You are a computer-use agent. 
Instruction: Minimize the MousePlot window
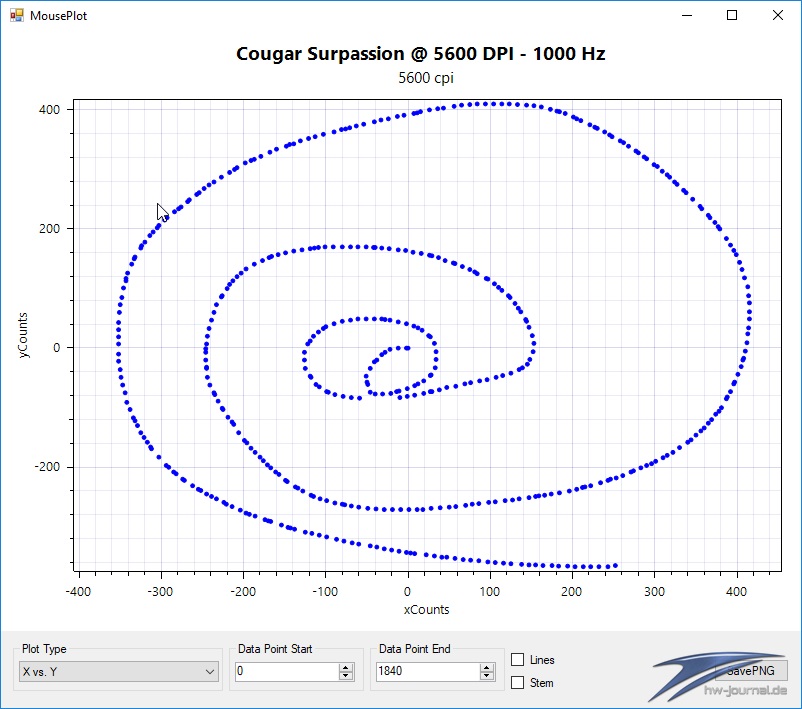pos(687,15)
